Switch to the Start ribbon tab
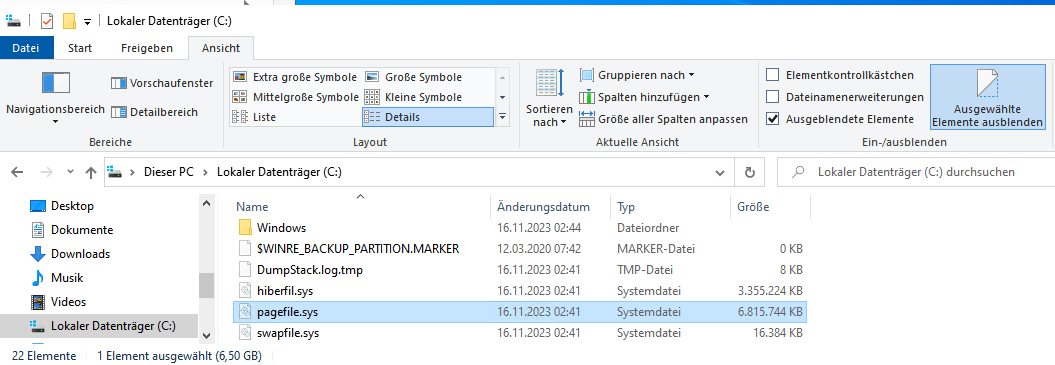Screen dimensions: 1055x365 point(80,48)
